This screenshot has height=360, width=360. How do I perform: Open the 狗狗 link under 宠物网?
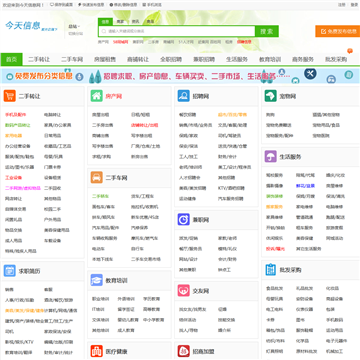tap(270, 115)
